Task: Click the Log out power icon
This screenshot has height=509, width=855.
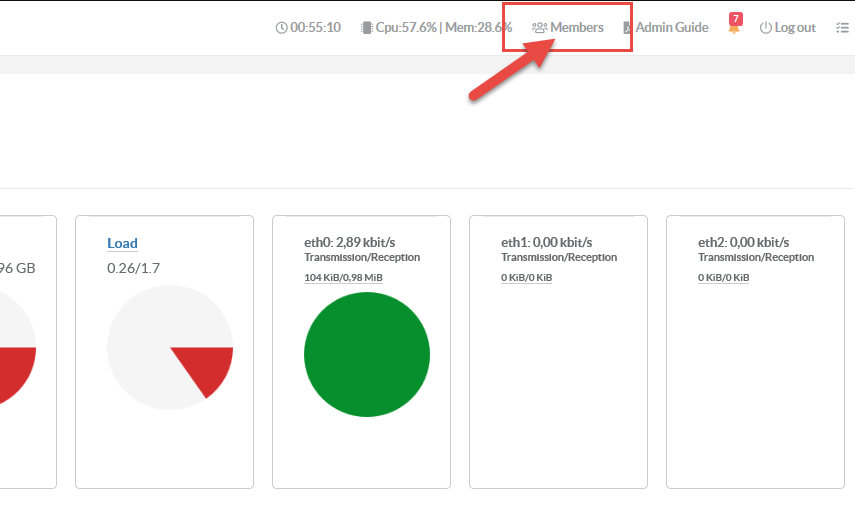Action: [766, 28]
